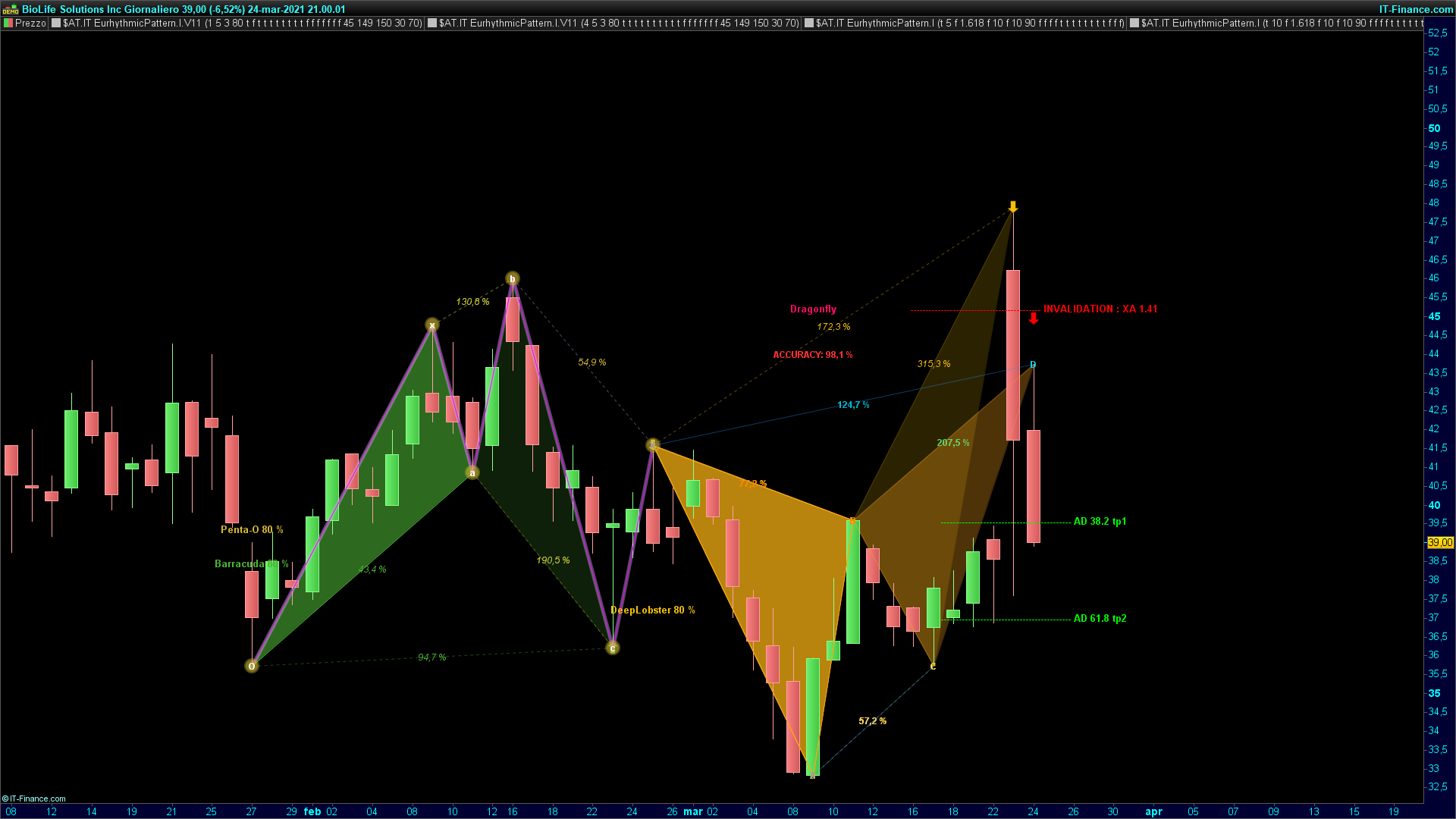
Task: Select the pattern point 'a' circle marker
Action: [x=472, y=473]
